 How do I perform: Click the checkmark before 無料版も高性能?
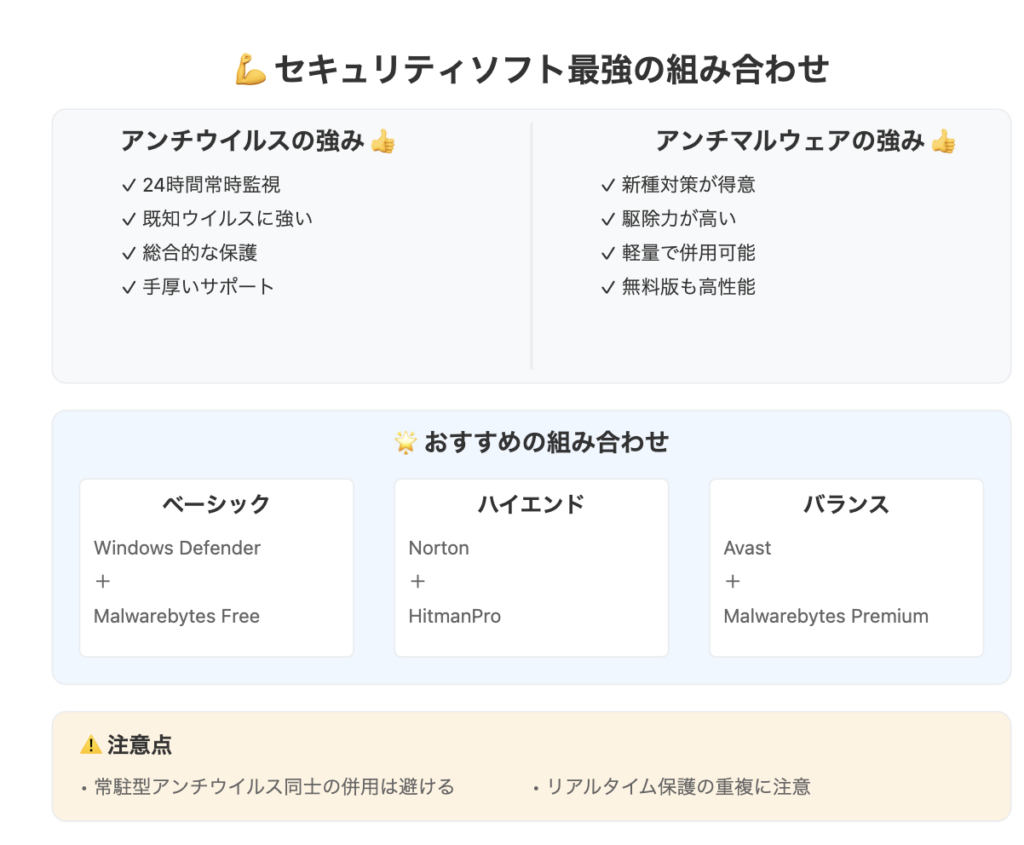(x=608, y=287)
